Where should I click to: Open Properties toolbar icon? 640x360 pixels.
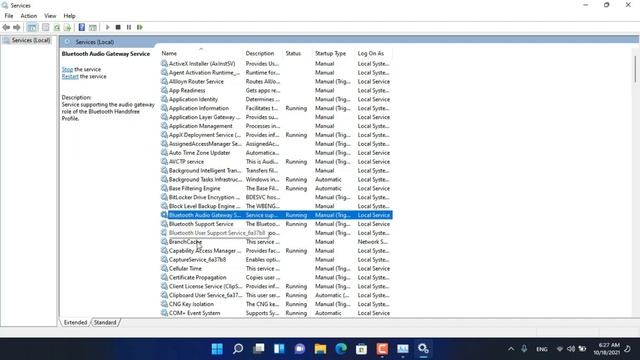(x=46, y=27)
